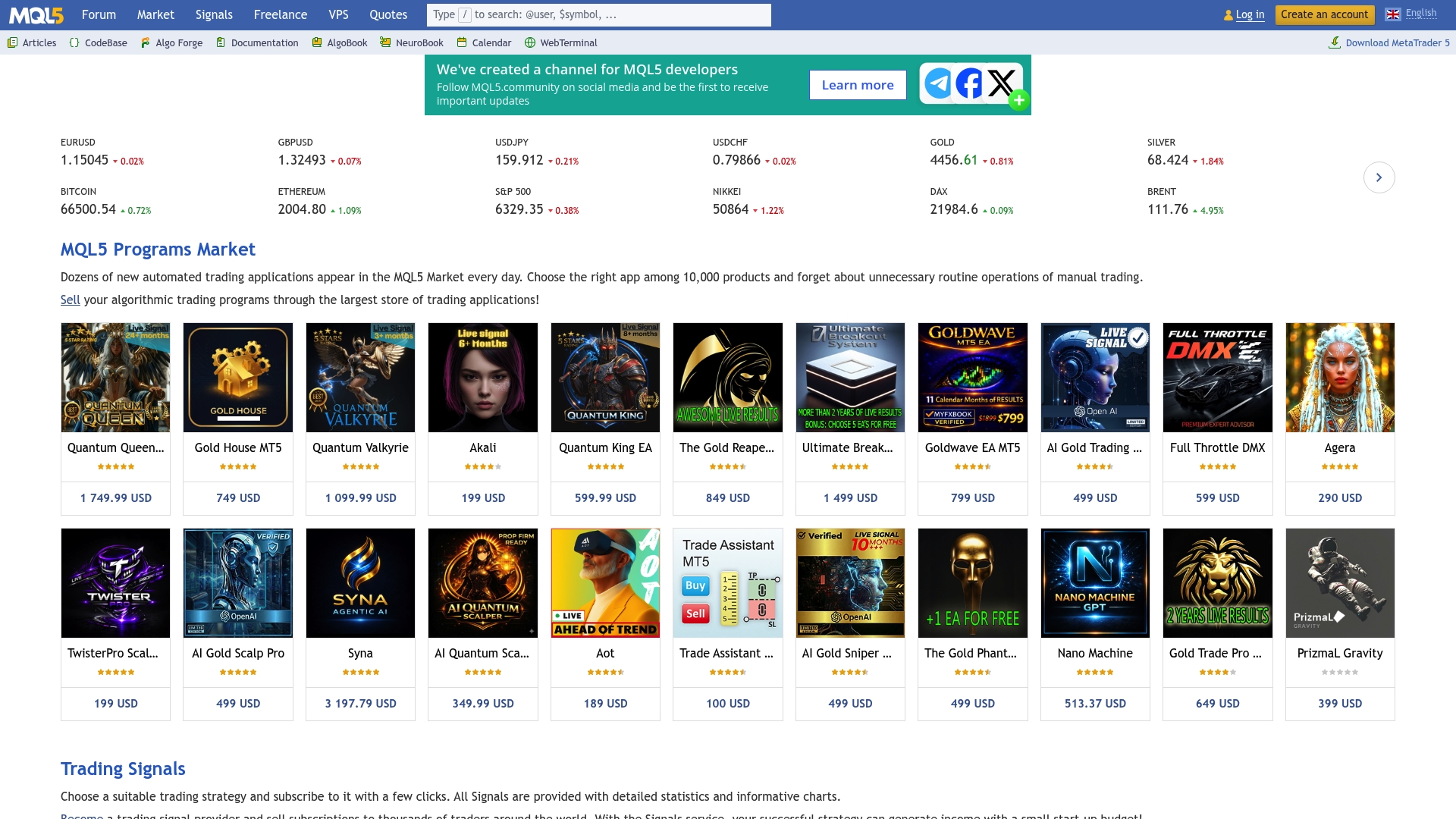Screen dimensions: 1456x819
Task: Click the Algo Forge icon
Action: tap(145, 42)
